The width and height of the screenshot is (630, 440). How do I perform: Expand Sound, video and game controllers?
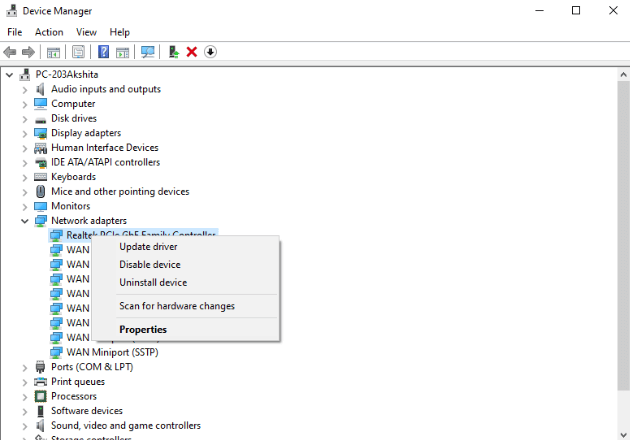pyautogui.click(x=25, y=426)
